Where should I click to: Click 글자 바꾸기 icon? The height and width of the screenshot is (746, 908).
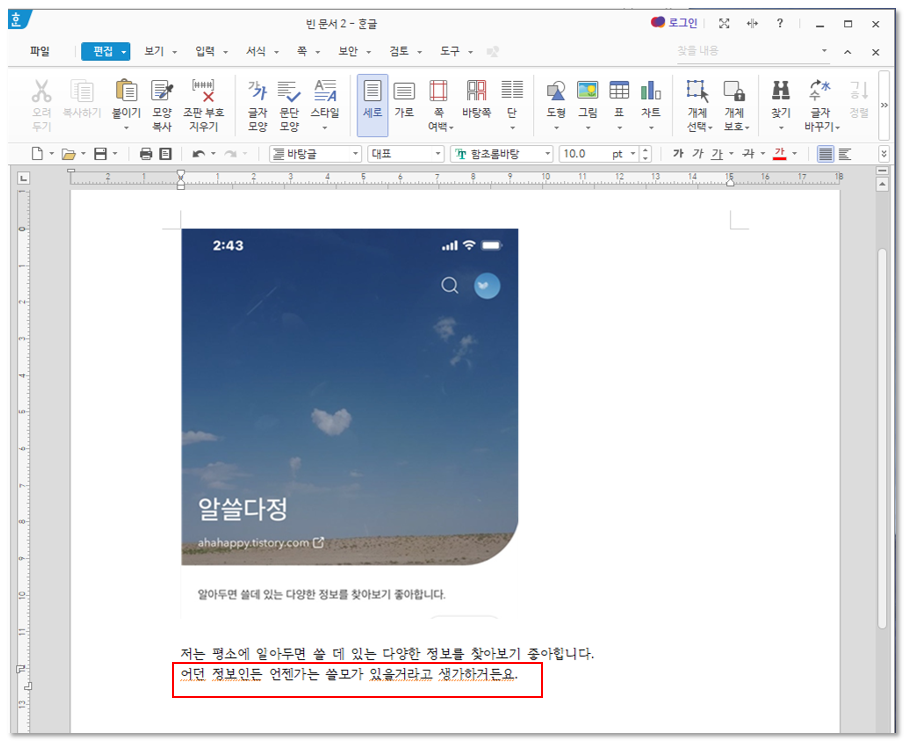pos(820,90)
